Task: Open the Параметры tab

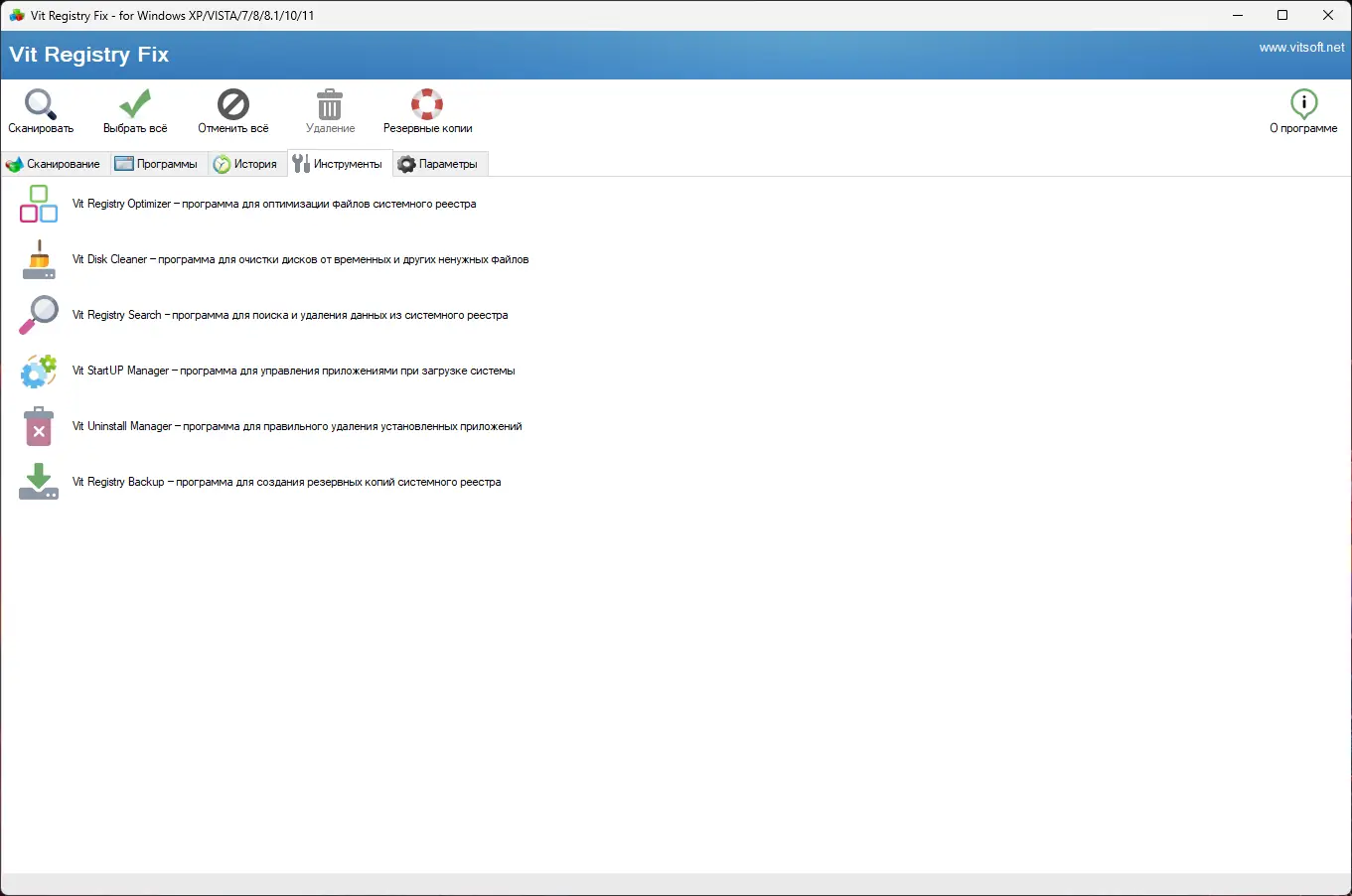Action: point(438,164)
